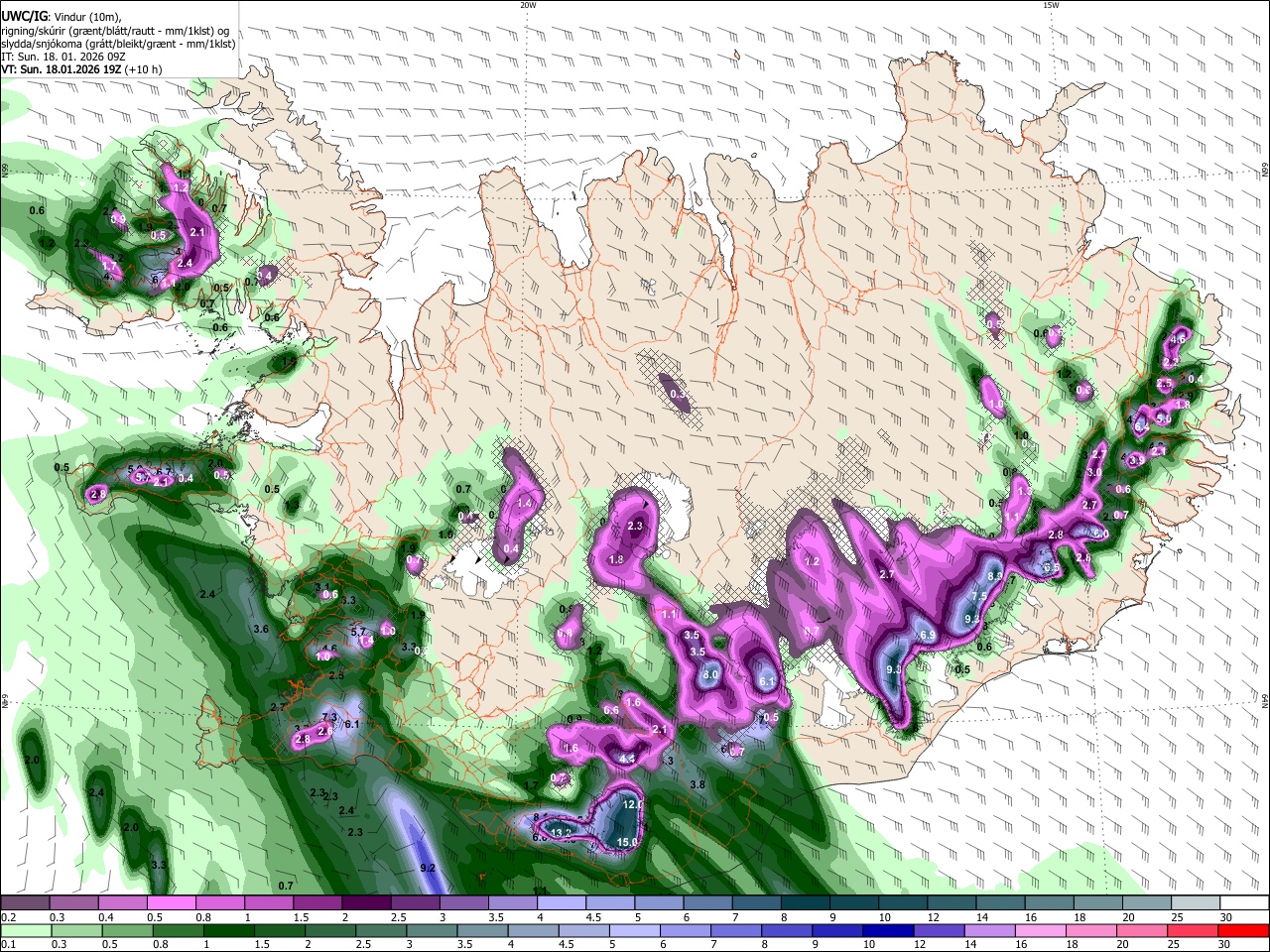Click the '15W' longitude label
Image resolution: width=1270 pixels, height=952 pixels.
tap(1050, 5)
